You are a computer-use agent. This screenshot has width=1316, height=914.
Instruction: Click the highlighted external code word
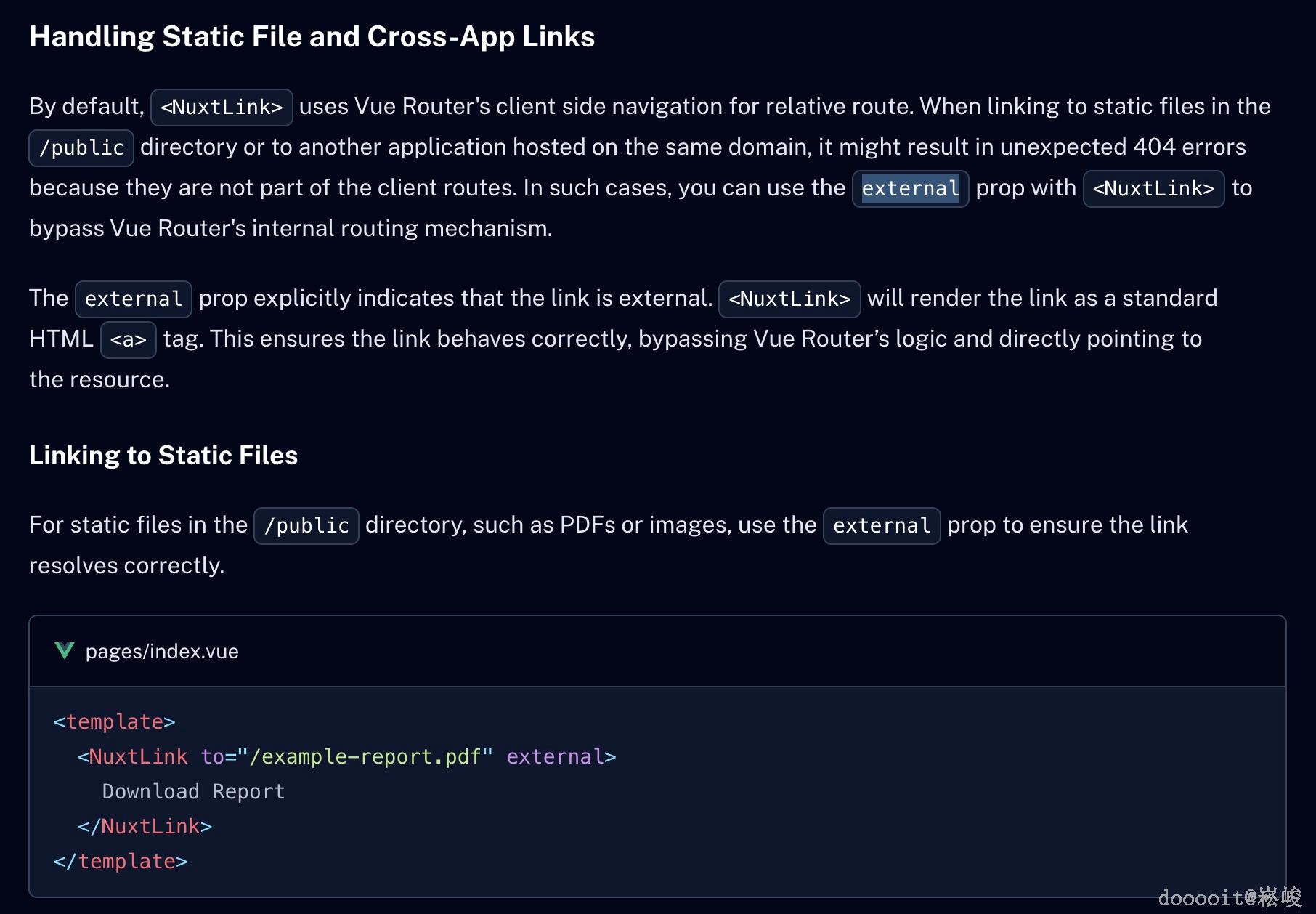point(910,189)
